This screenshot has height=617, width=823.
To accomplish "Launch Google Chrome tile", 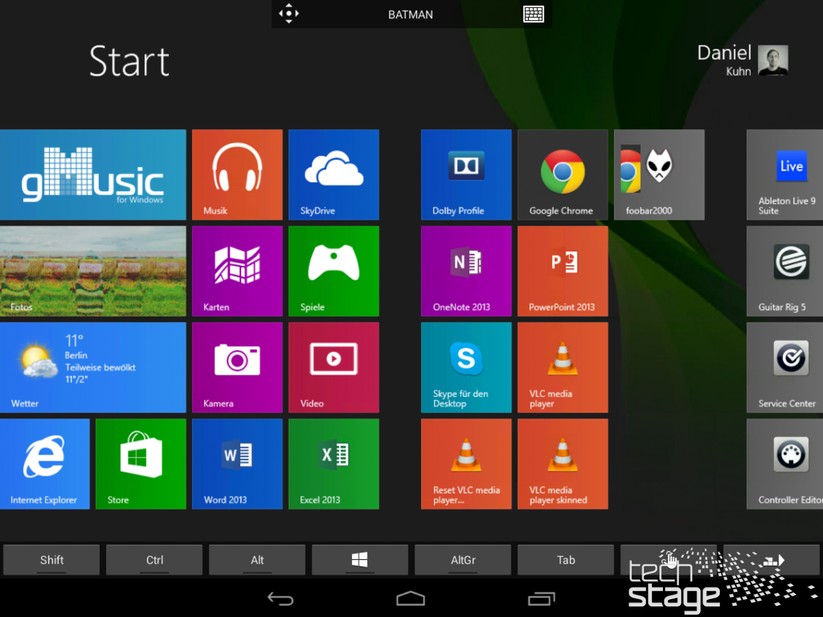I will pos(563,175).
